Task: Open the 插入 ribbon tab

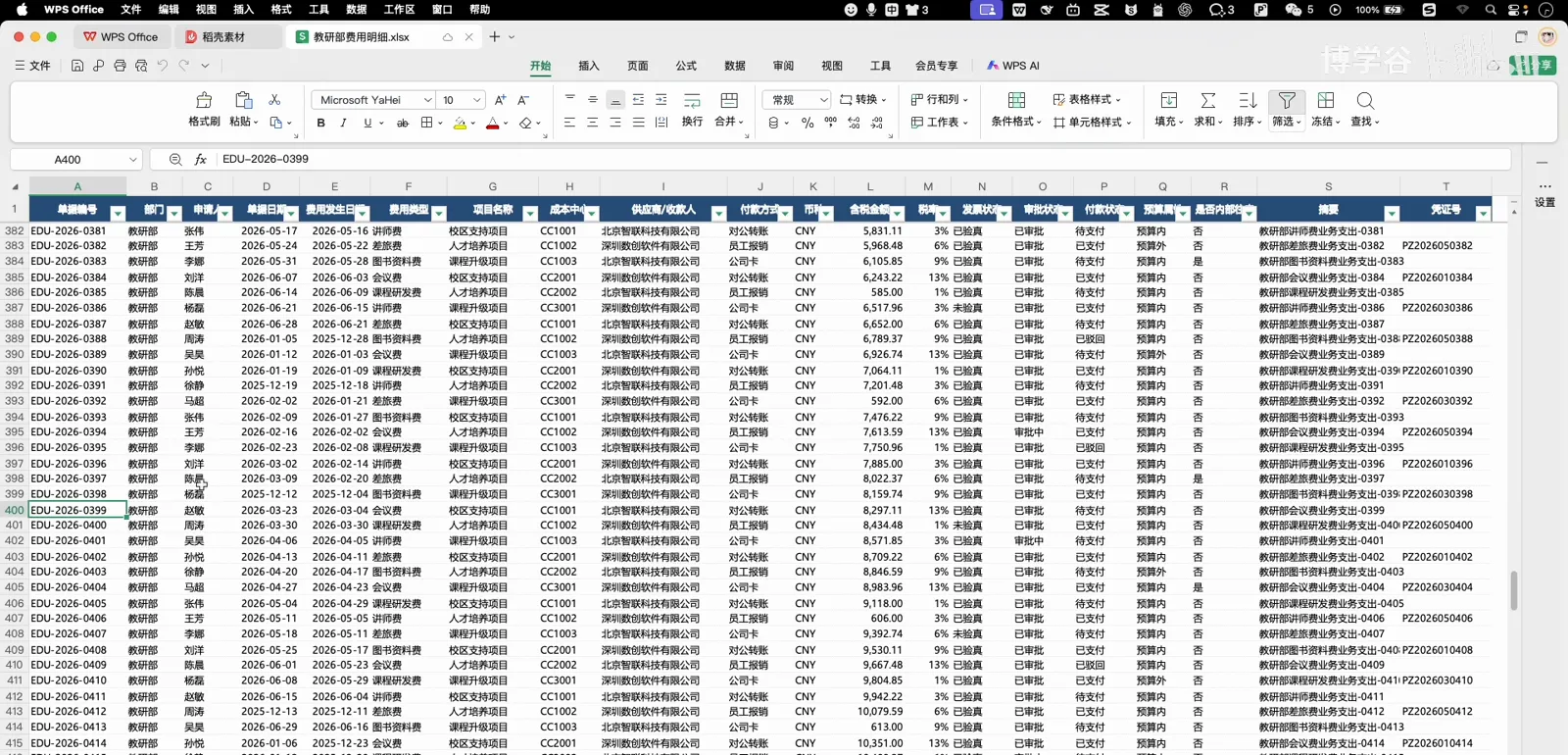Action: coord(589,66)
